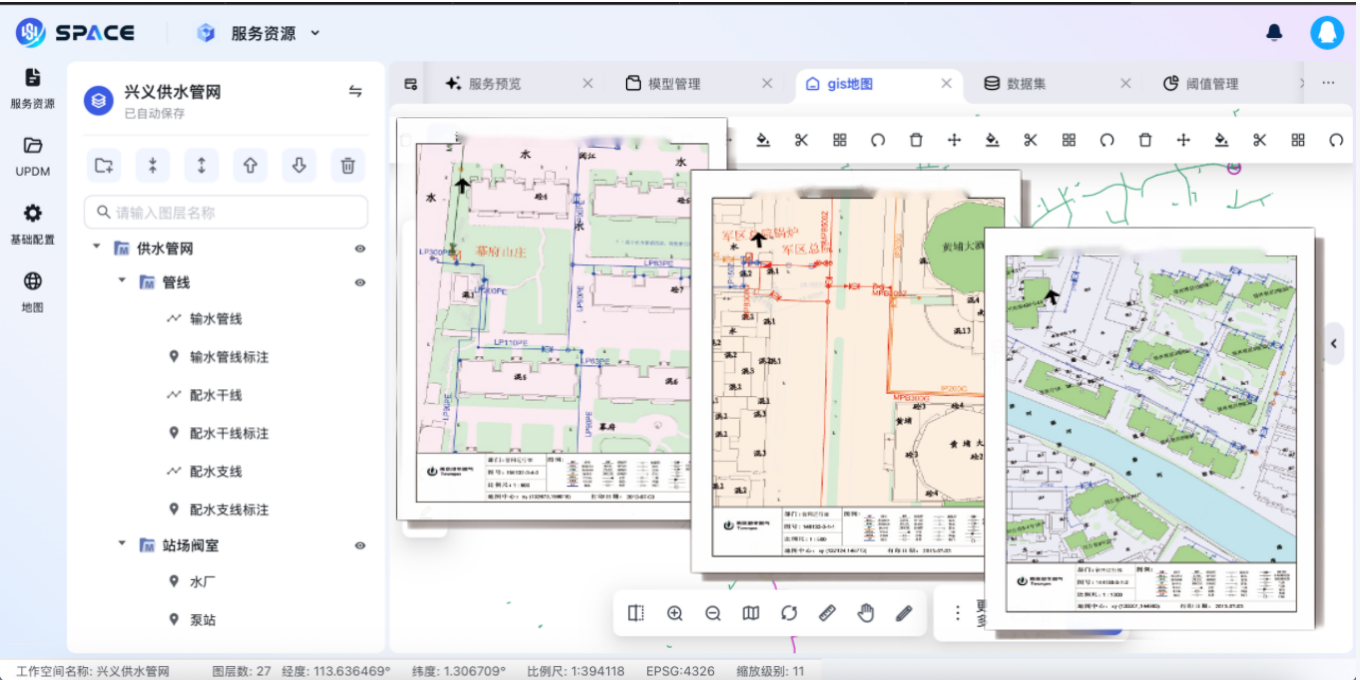Activate the hand pan tool
Viewport: 1360px width, 680px height.
click(866, 613)
